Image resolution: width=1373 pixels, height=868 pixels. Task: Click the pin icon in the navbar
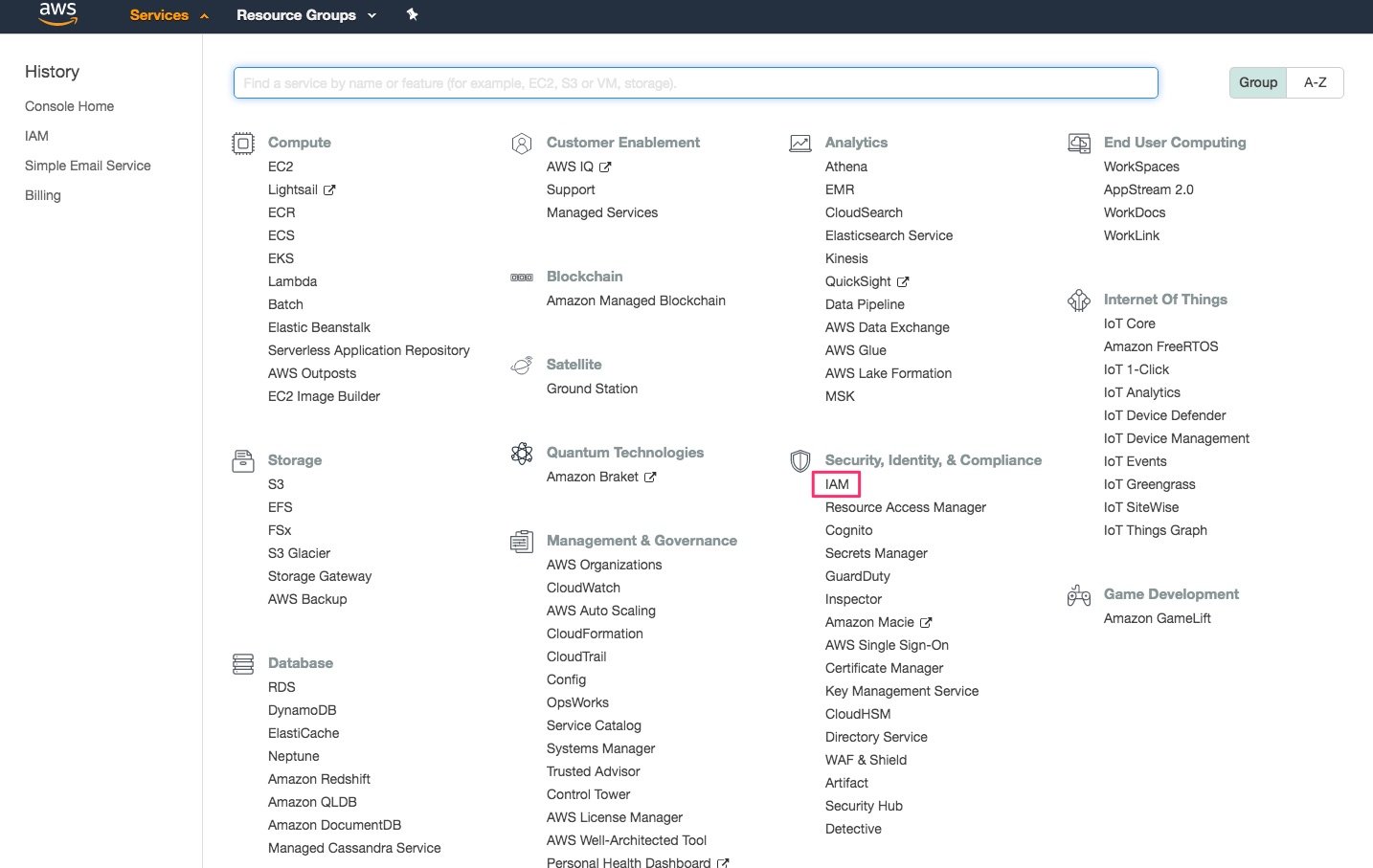click(x=412, y=14)
